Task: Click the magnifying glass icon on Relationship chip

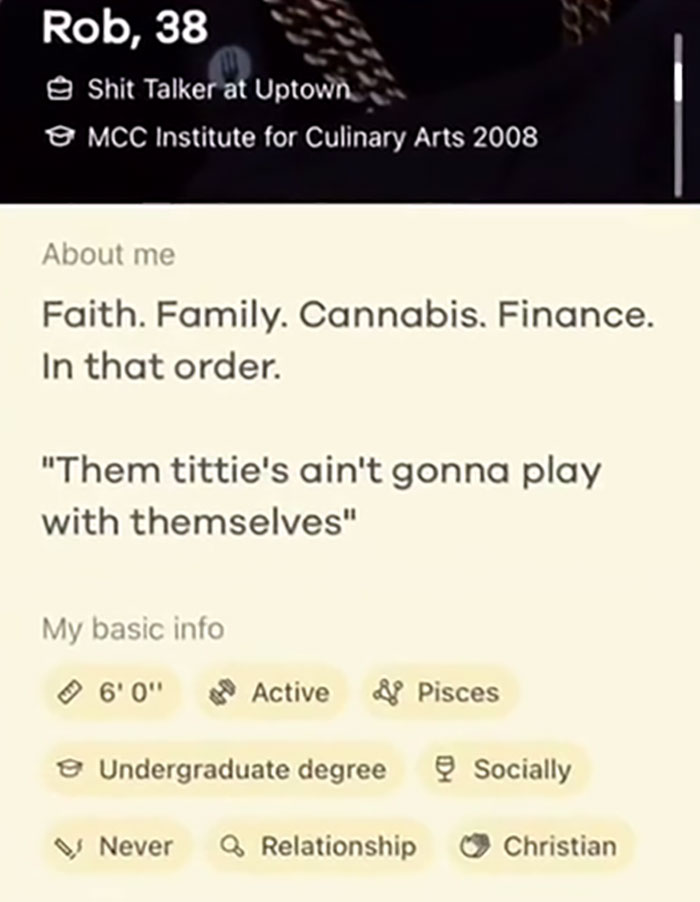Action: click(228, 845)
